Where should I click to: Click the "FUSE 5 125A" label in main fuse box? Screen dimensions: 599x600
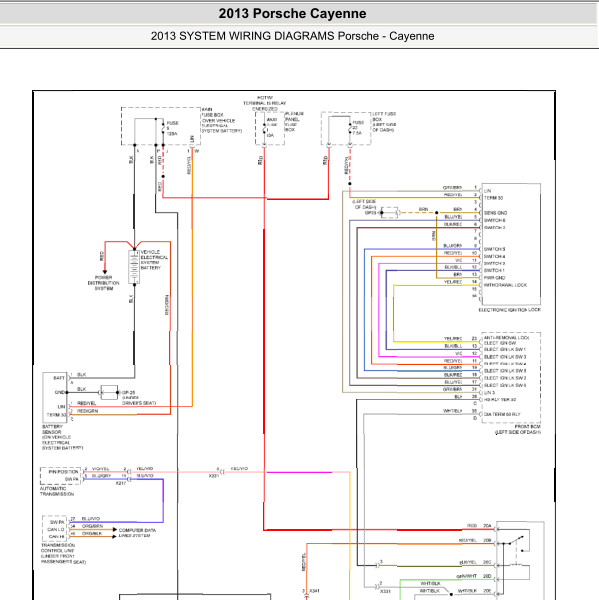pyautogui.click(x=172, y=128)
